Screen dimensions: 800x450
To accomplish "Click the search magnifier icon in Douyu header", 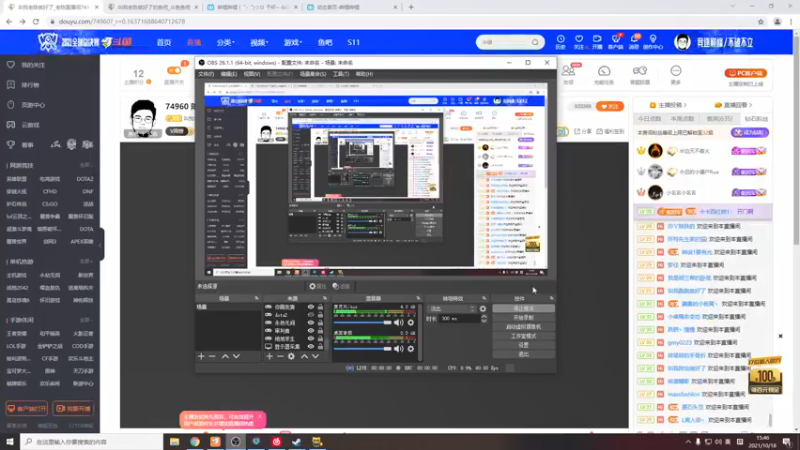I will point(535,42).
